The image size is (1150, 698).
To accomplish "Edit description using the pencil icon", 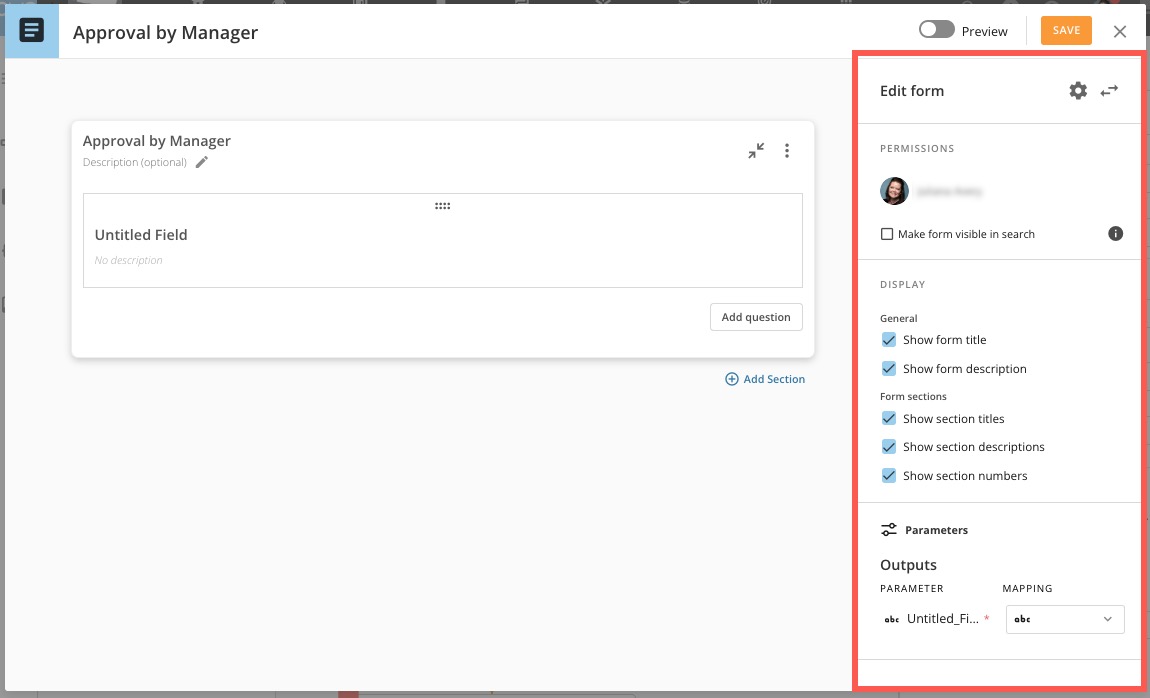I will click(202, 162).
